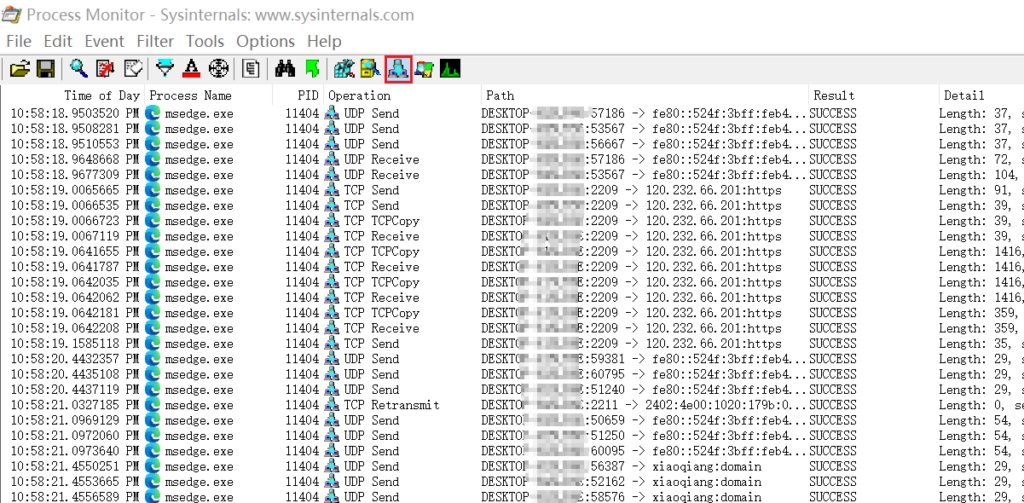Click SUCCESS result in TCP Retransmit row
The image size is (1024, 503).
(x=833, y=405)
